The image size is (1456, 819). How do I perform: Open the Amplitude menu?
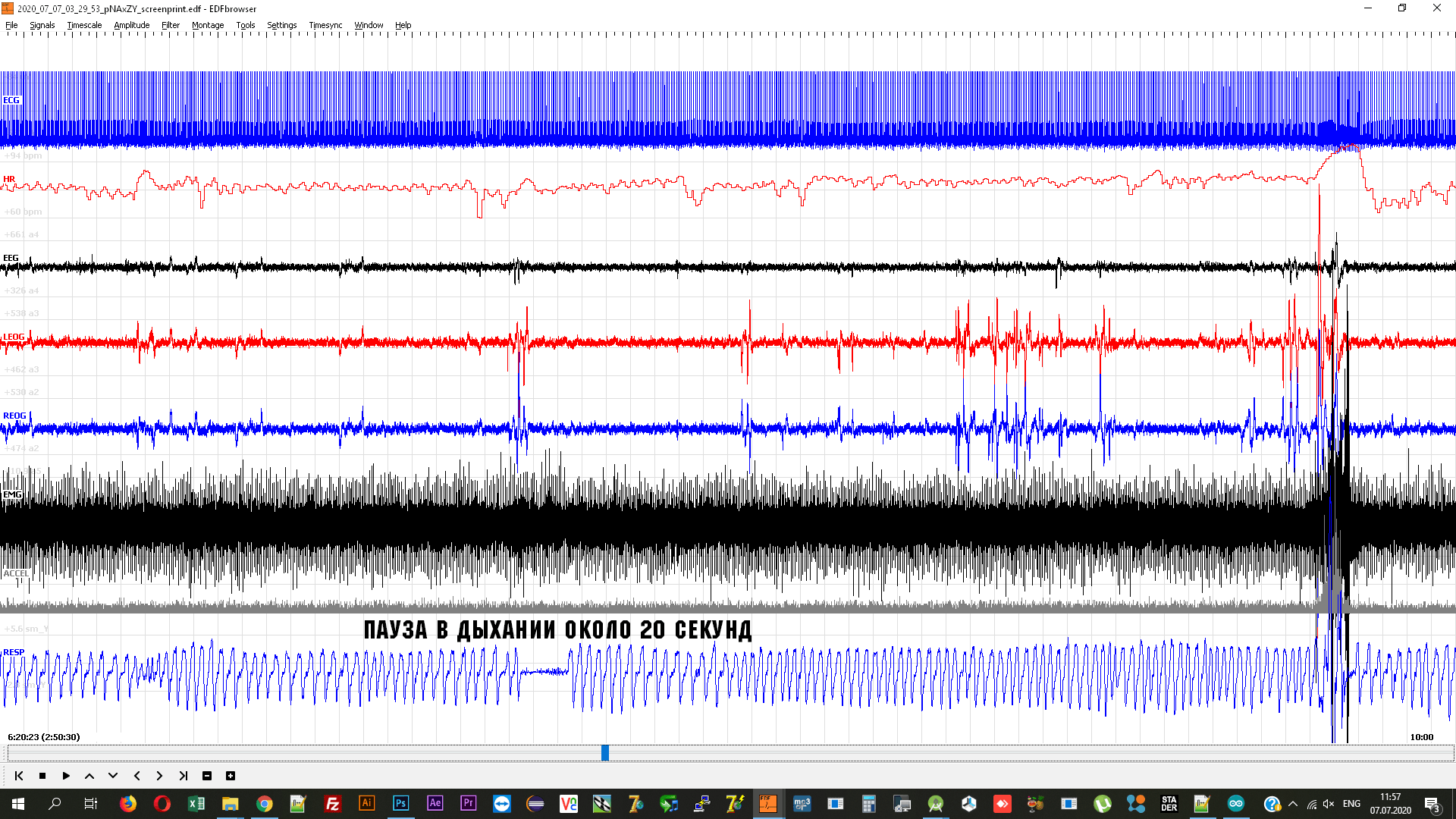tap(132, 25)
